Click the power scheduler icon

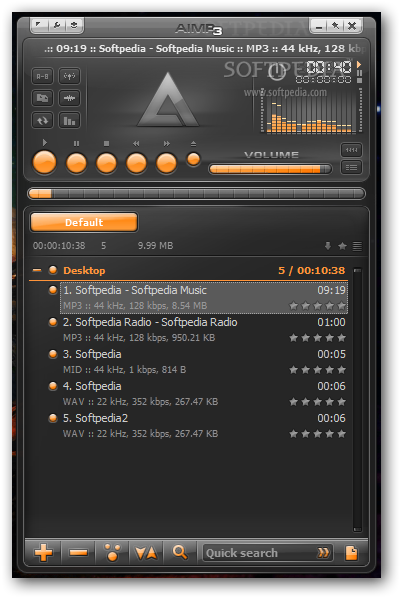(x=277, y=71)
